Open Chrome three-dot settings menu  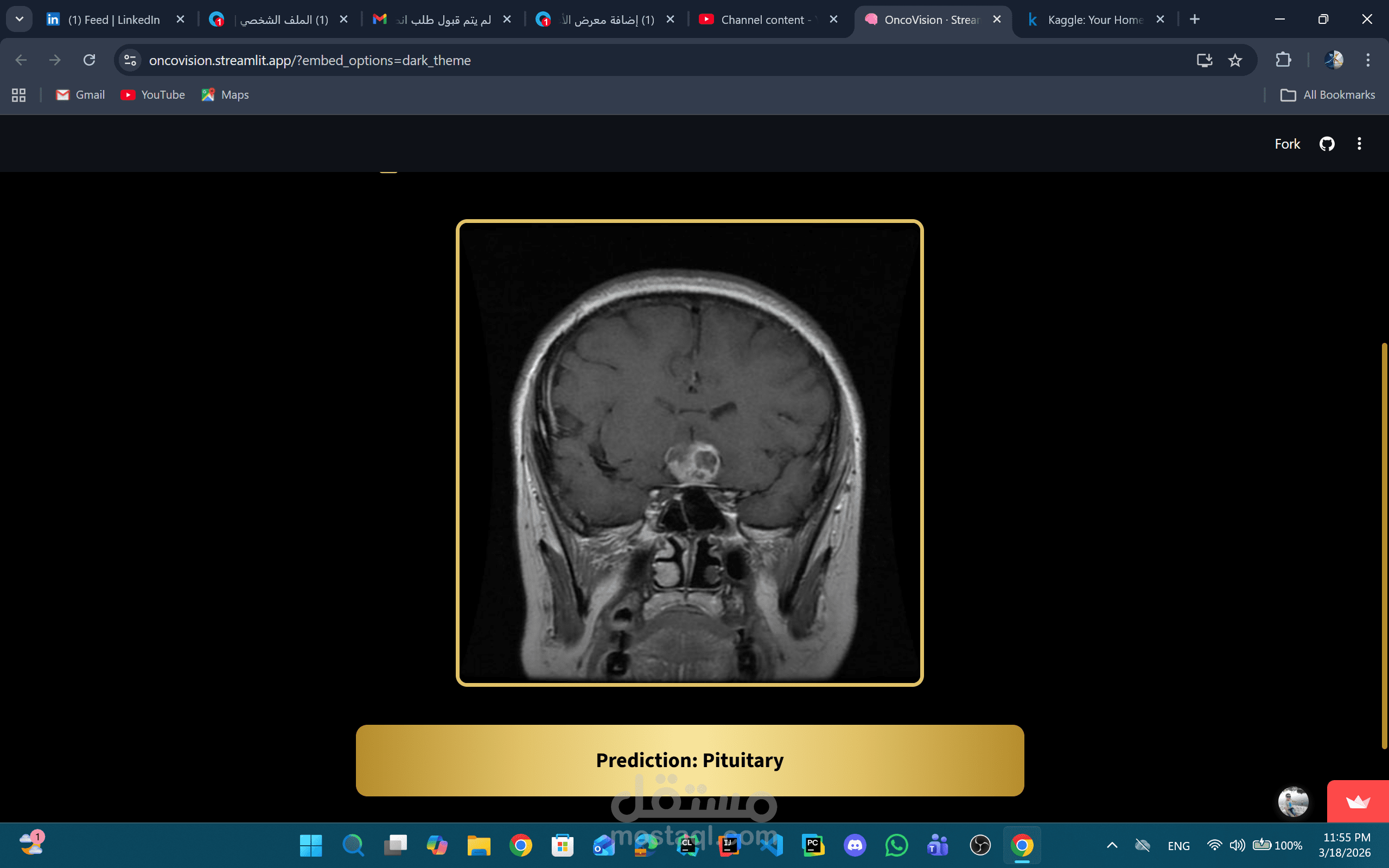tap(1368, 60)
